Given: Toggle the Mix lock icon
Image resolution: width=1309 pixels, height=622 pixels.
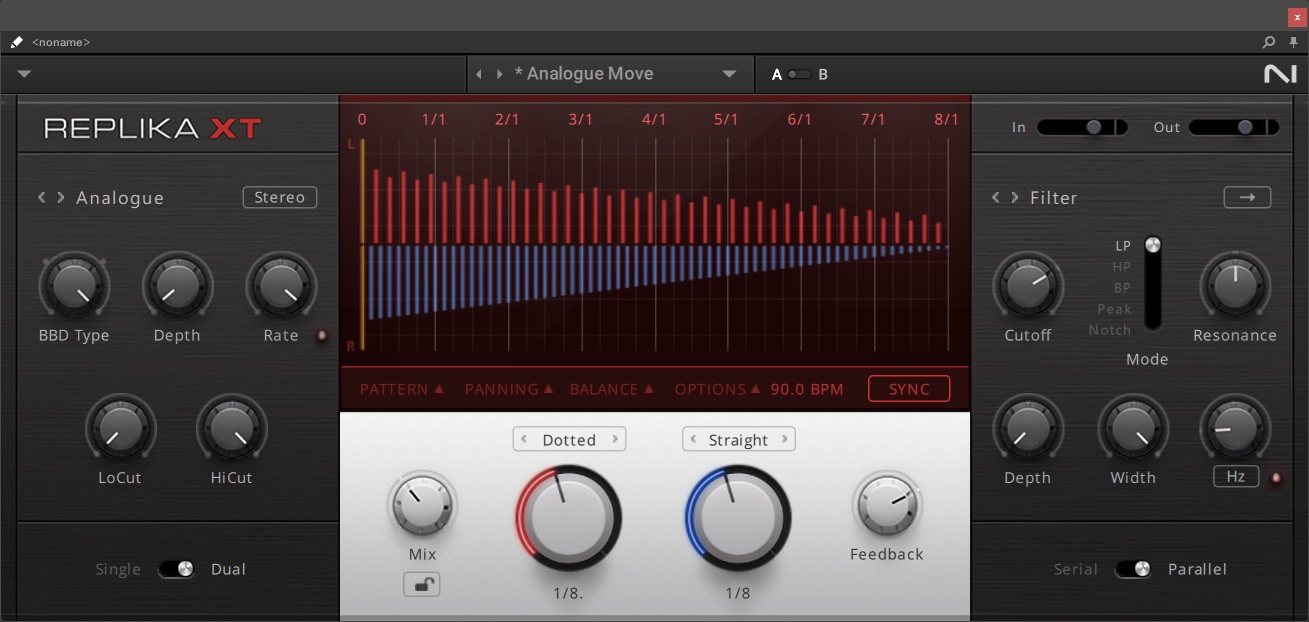Looking at the screenshot, I should tap(422, 584).
